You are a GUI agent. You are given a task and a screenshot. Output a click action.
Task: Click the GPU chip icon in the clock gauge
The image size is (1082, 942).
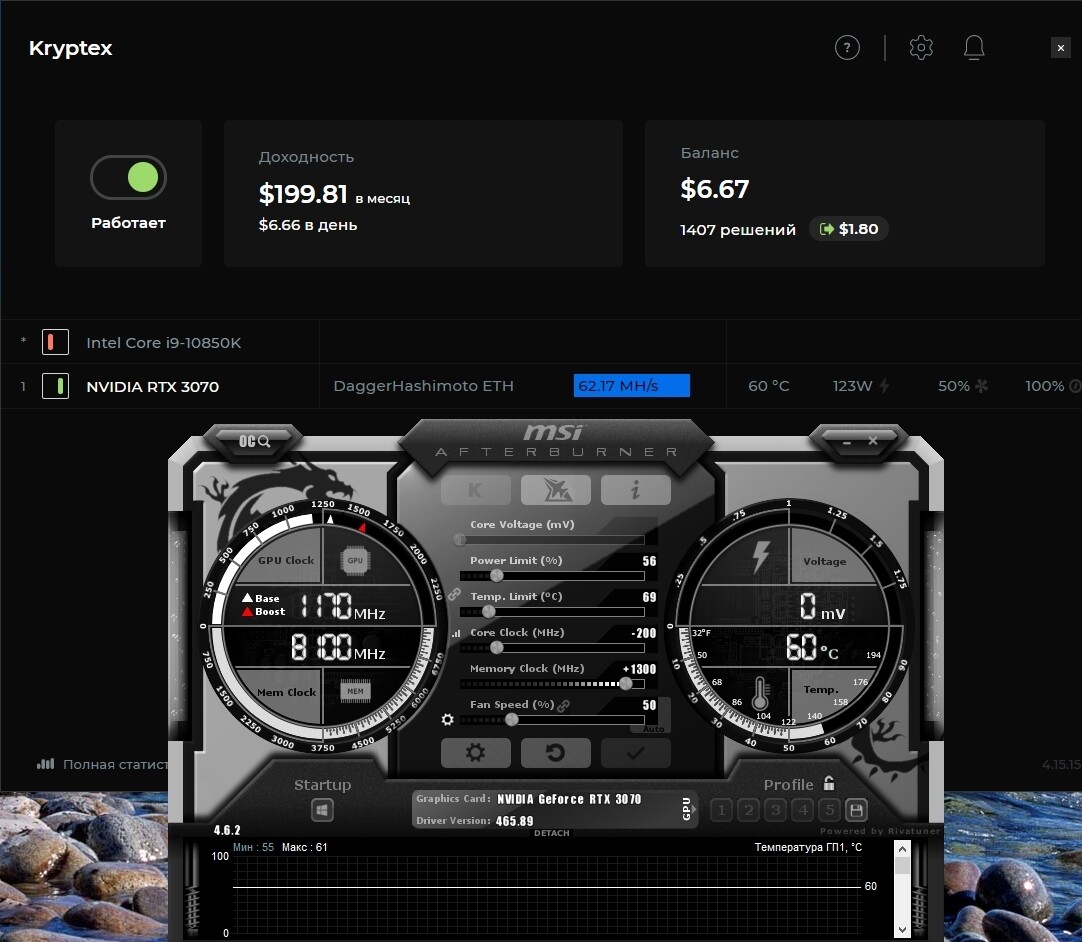tap(355, 560)
